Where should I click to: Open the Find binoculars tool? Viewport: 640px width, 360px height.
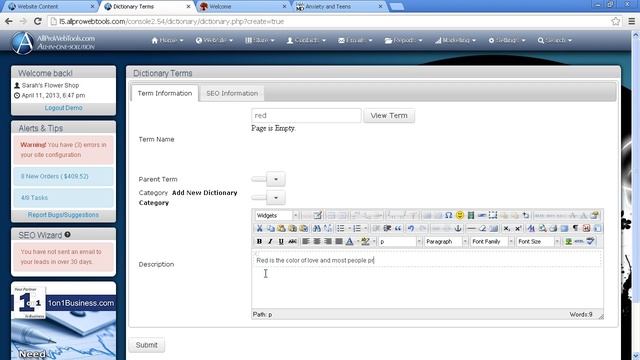pyautogui.click(x=317, y=228)
